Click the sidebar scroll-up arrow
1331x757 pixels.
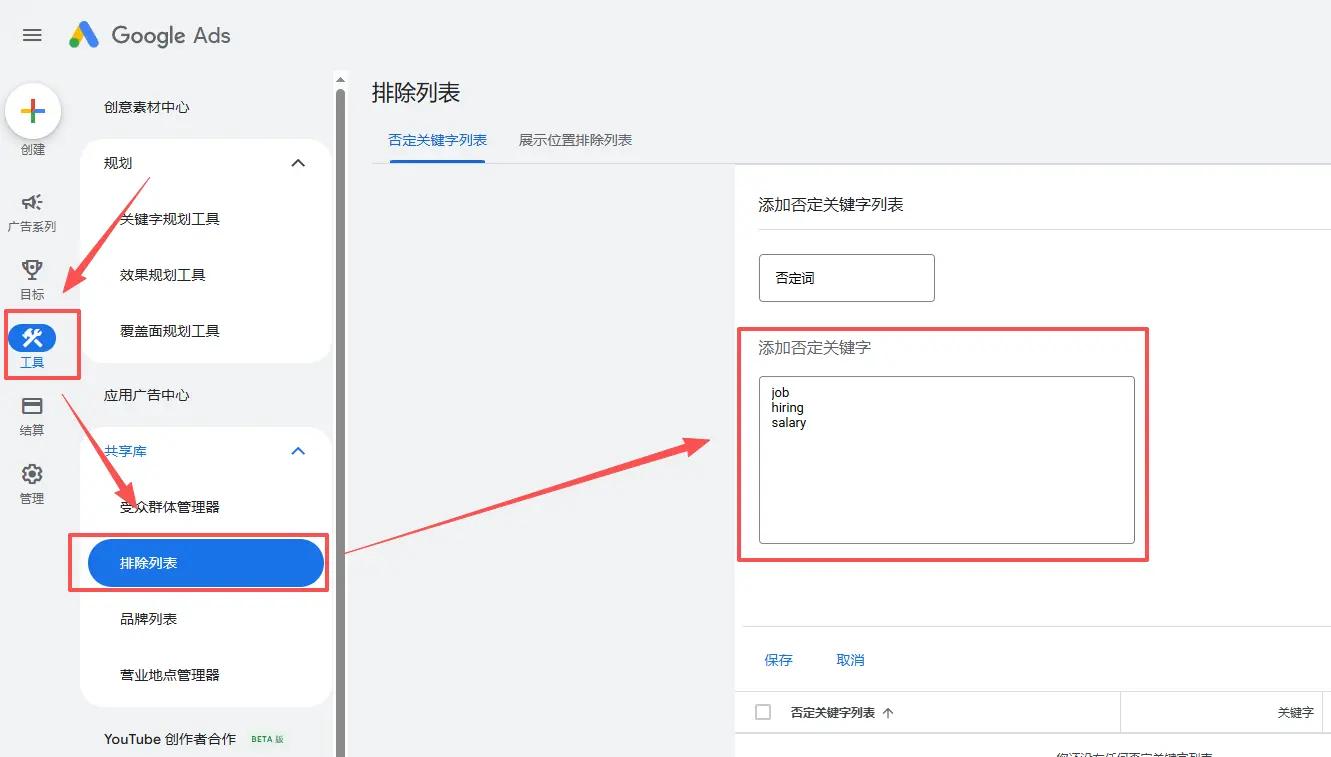point(340,80)
